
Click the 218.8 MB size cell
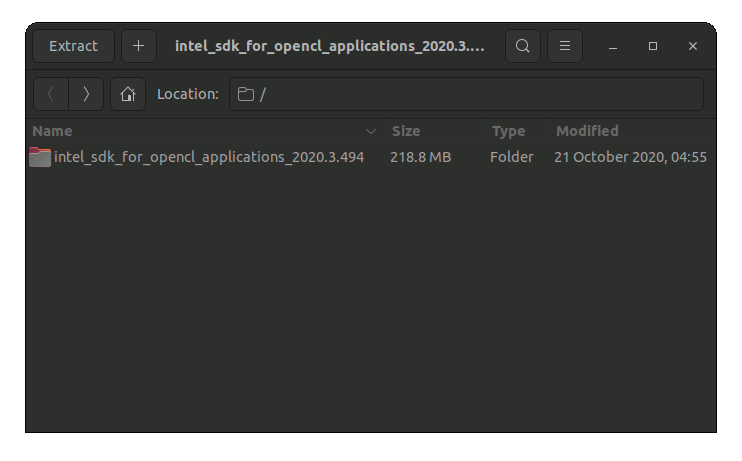pos(421,157)
